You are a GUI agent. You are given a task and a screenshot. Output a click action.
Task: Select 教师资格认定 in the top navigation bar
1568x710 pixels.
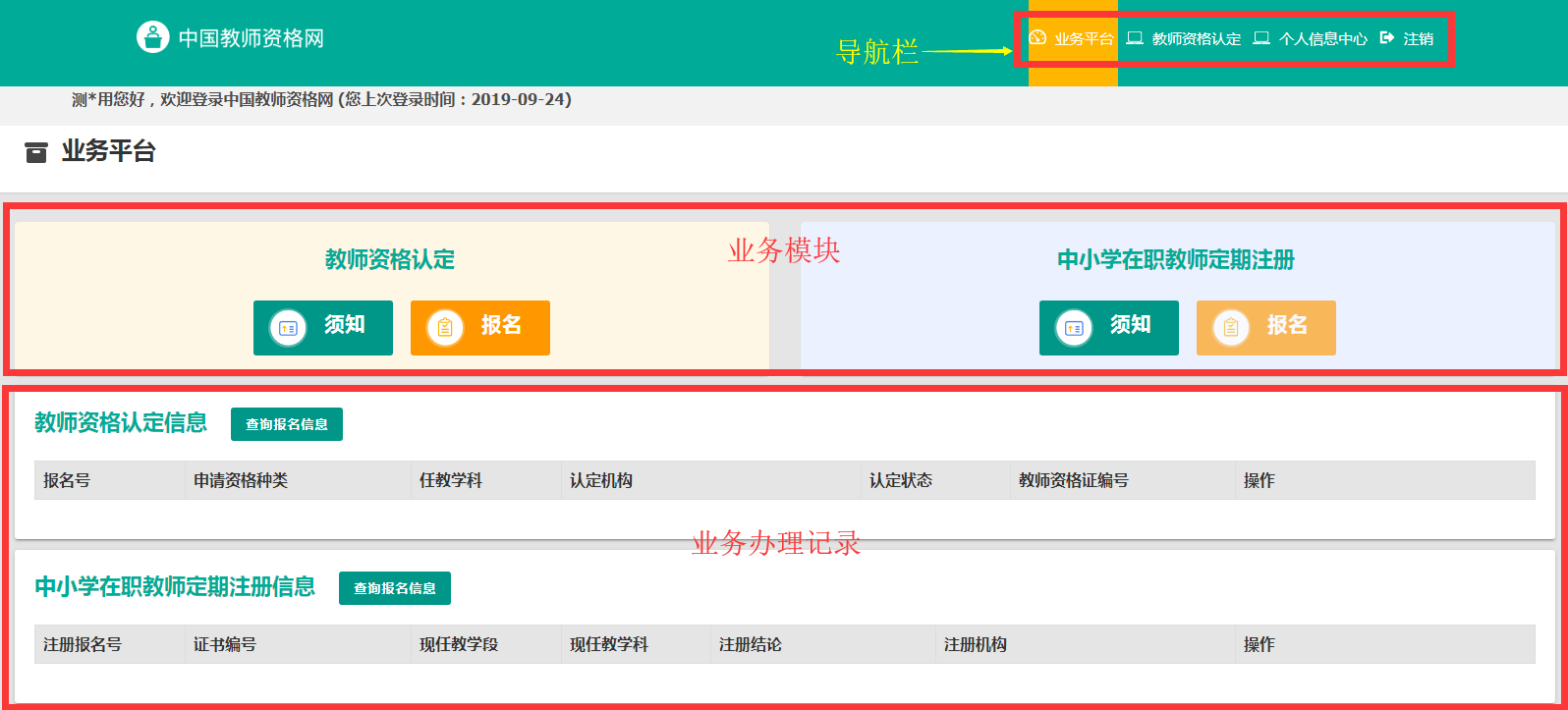click(1196, 39)
